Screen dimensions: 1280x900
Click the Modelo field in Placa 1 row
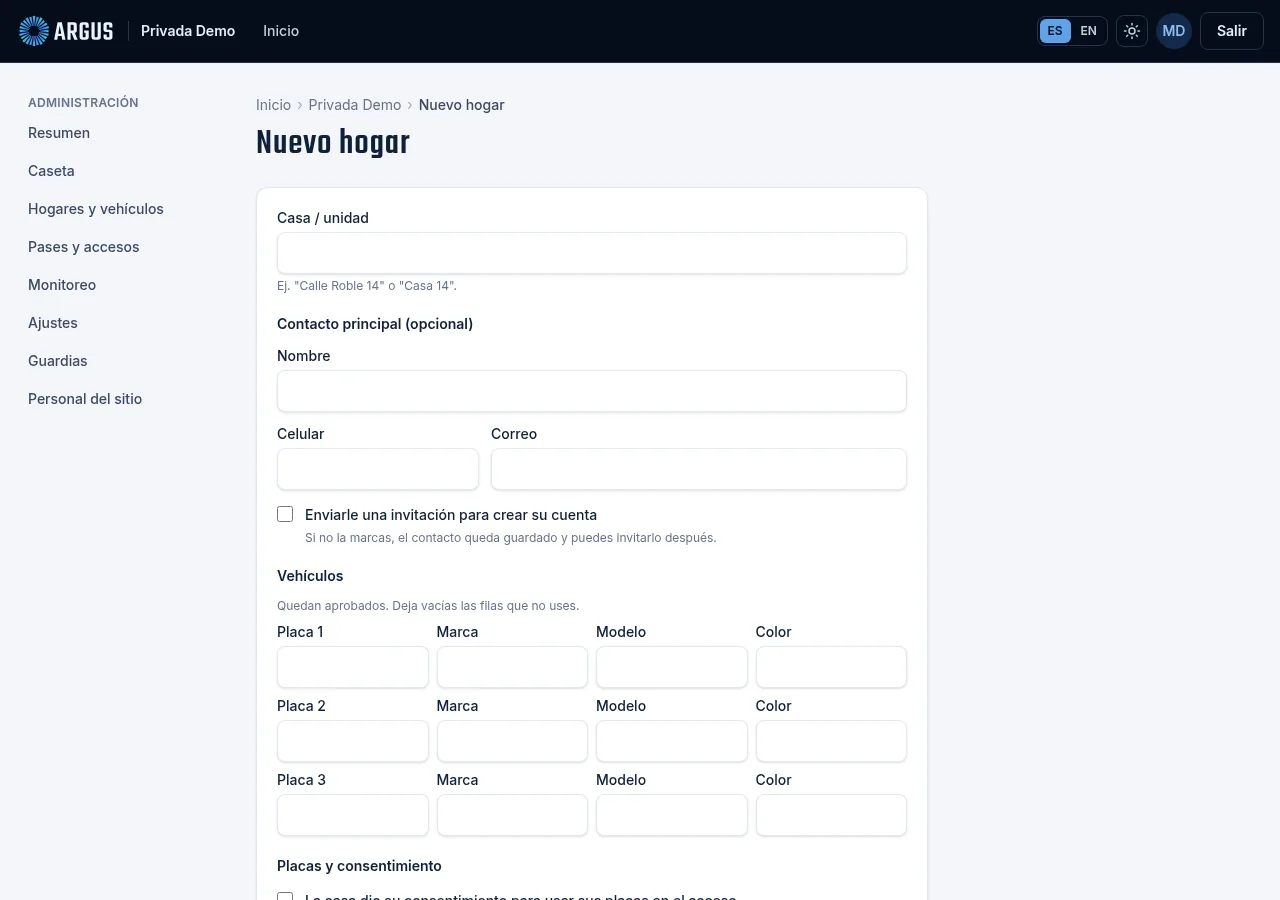click(x=672, y=667)
